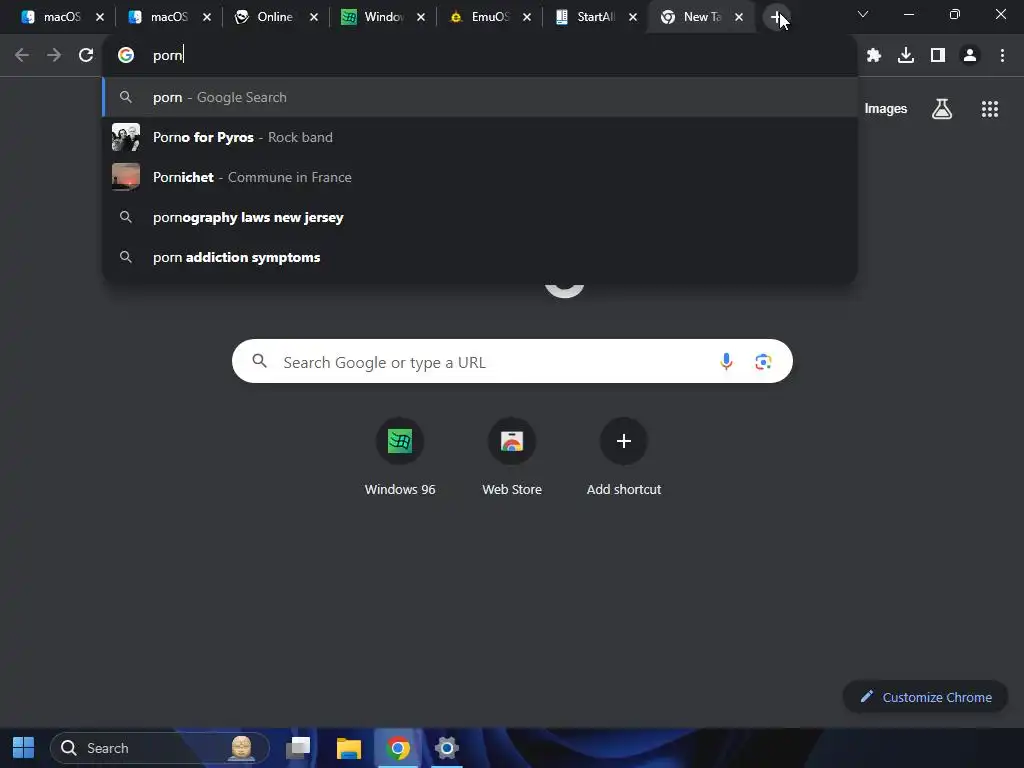Click the Images link
1024x768 pixels.
pos(886,109)
